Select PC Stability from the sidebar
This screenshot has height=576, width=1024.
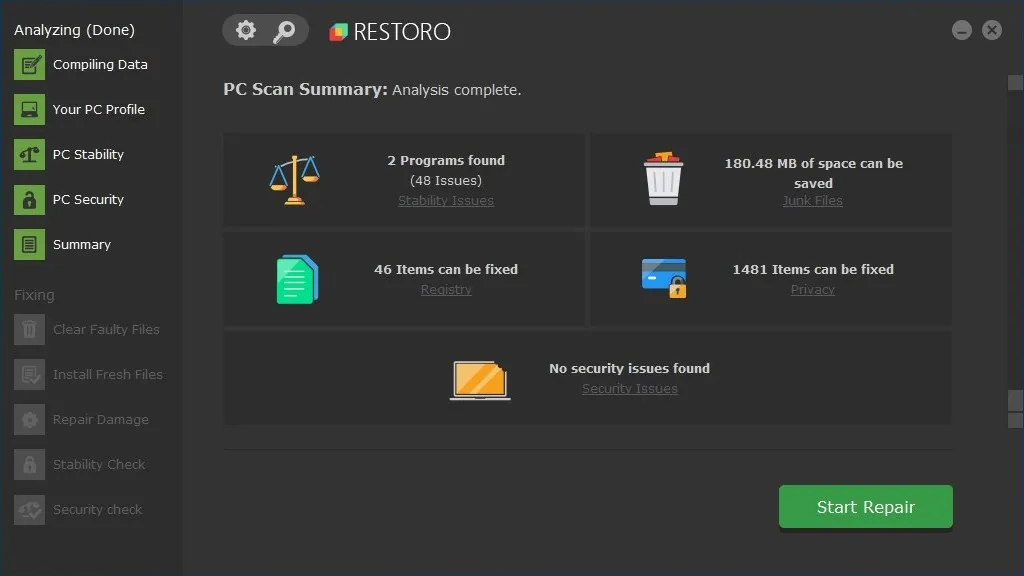[x=89, y=154]
